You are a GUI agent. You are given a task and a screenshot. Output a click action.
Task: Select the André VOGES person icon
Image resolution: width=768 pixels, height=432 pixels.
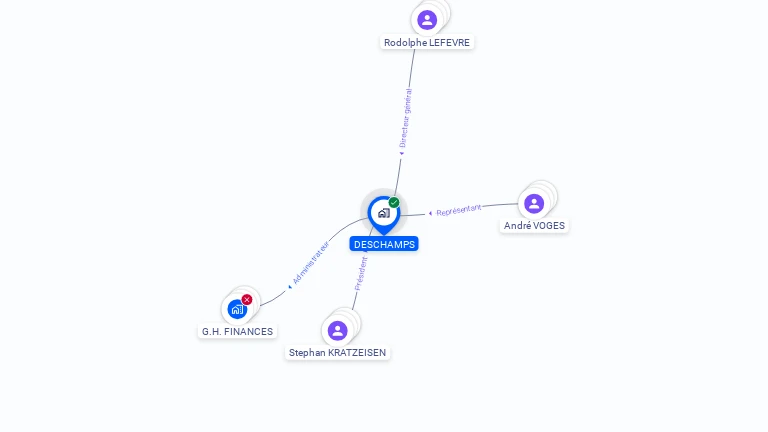534,203
